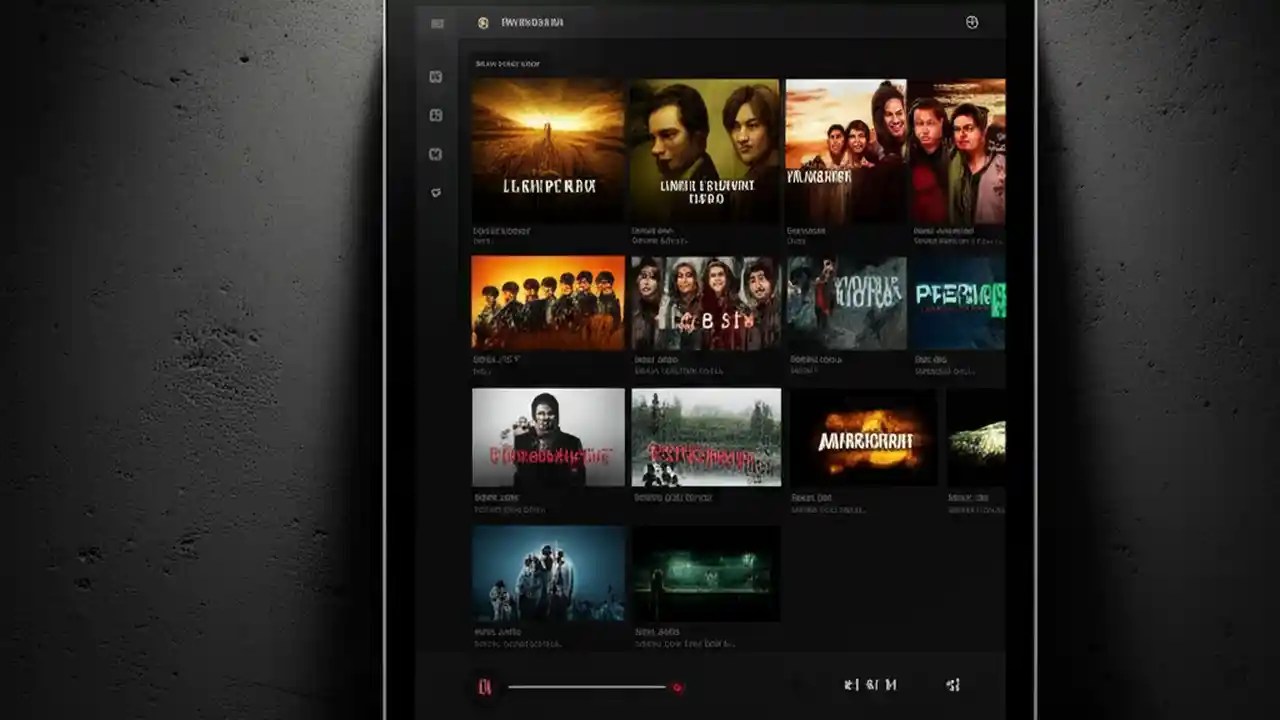Image resolution: width=1280 pixels, height=720 pixels.
Task: Expand the section header above the first row
Action: 509,63
